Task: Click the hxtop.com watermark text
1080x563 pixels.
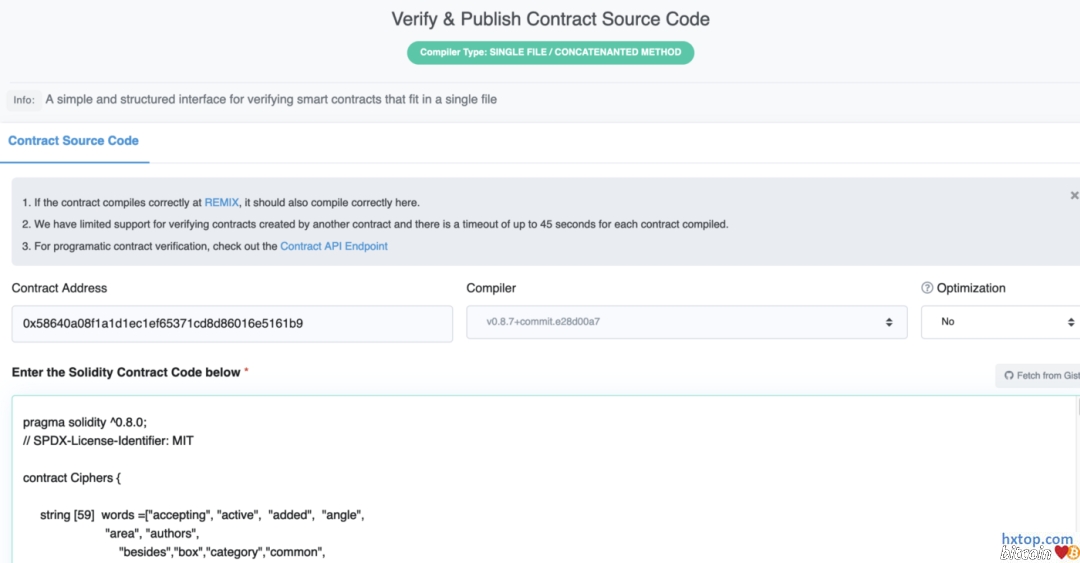Action: (x=1036, y=539)
